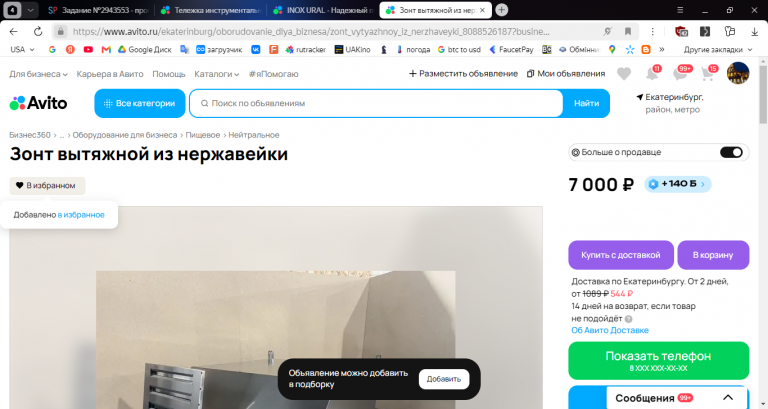
Task: Open the Google Диск bookmark
Action: click(x=144, y=49)
